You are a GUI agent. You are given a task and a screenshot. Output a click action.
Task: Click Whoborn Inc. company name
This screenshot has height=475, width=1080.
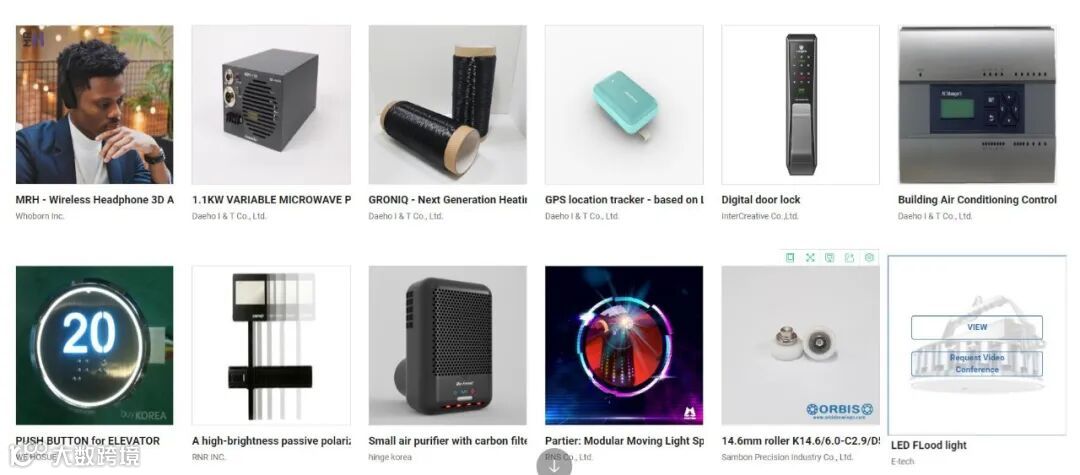(40, 216)
